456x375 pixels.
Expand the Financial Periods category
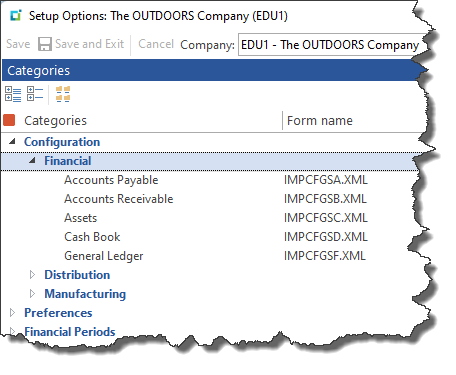[x=12, y=331]
